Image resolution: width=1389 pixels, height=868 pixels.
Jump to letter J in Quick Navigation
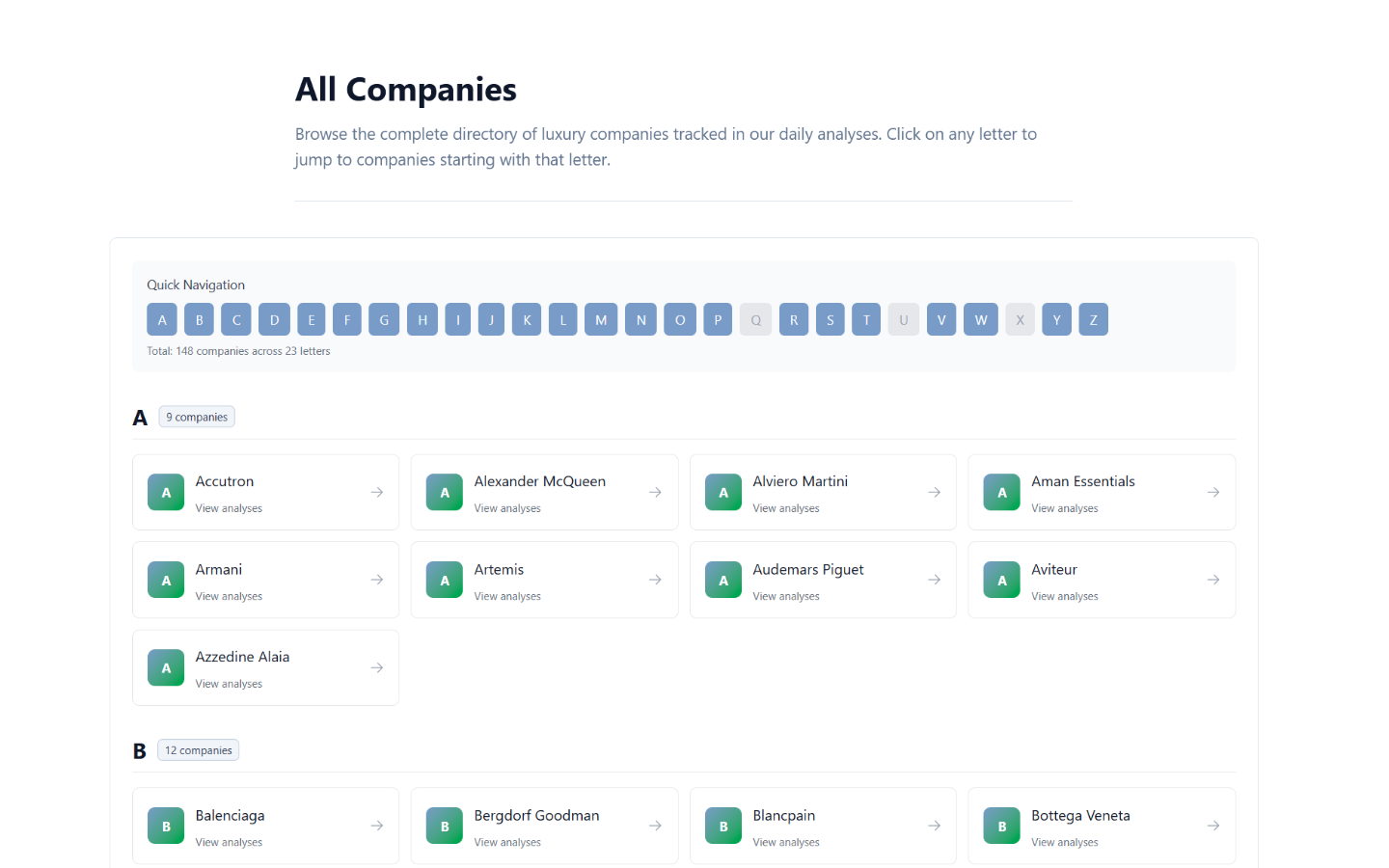[491, 319]
